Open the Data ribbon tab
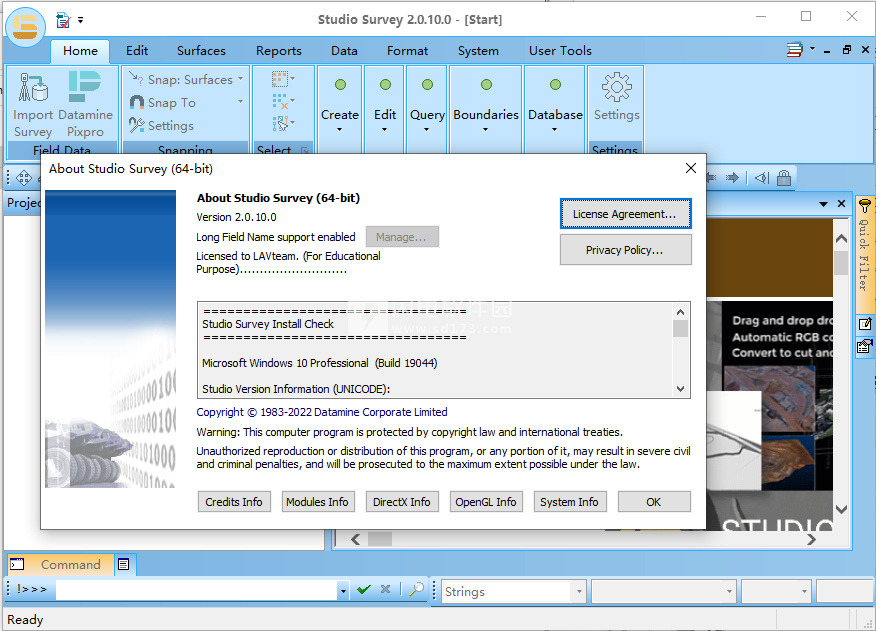 344,51
